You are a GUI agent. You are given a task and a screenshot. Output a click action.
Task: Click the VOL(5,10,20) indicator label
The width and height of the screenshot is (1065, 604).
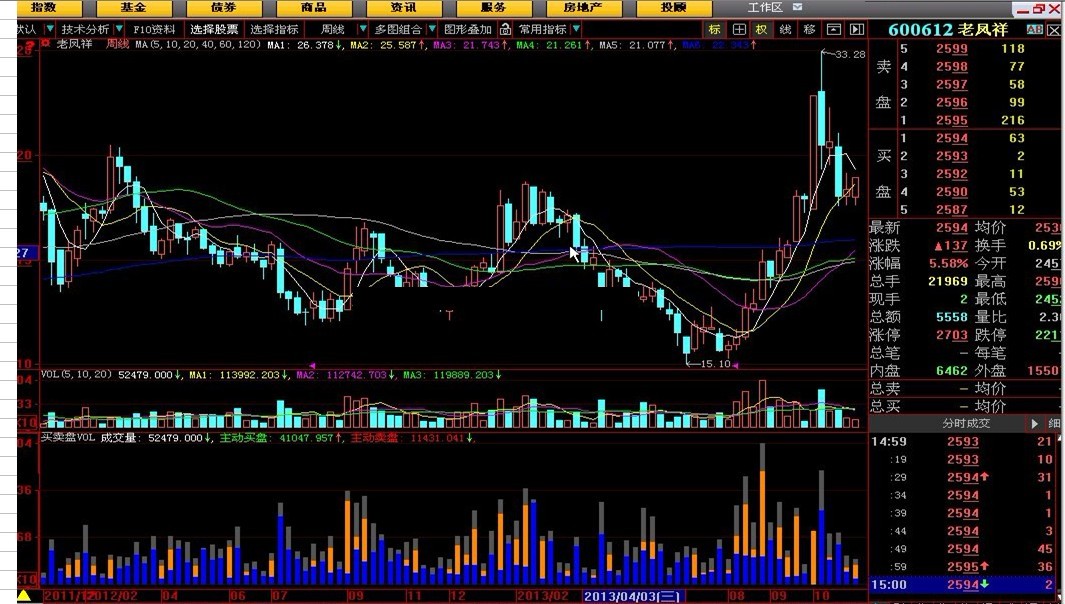[x=77, y=374]
